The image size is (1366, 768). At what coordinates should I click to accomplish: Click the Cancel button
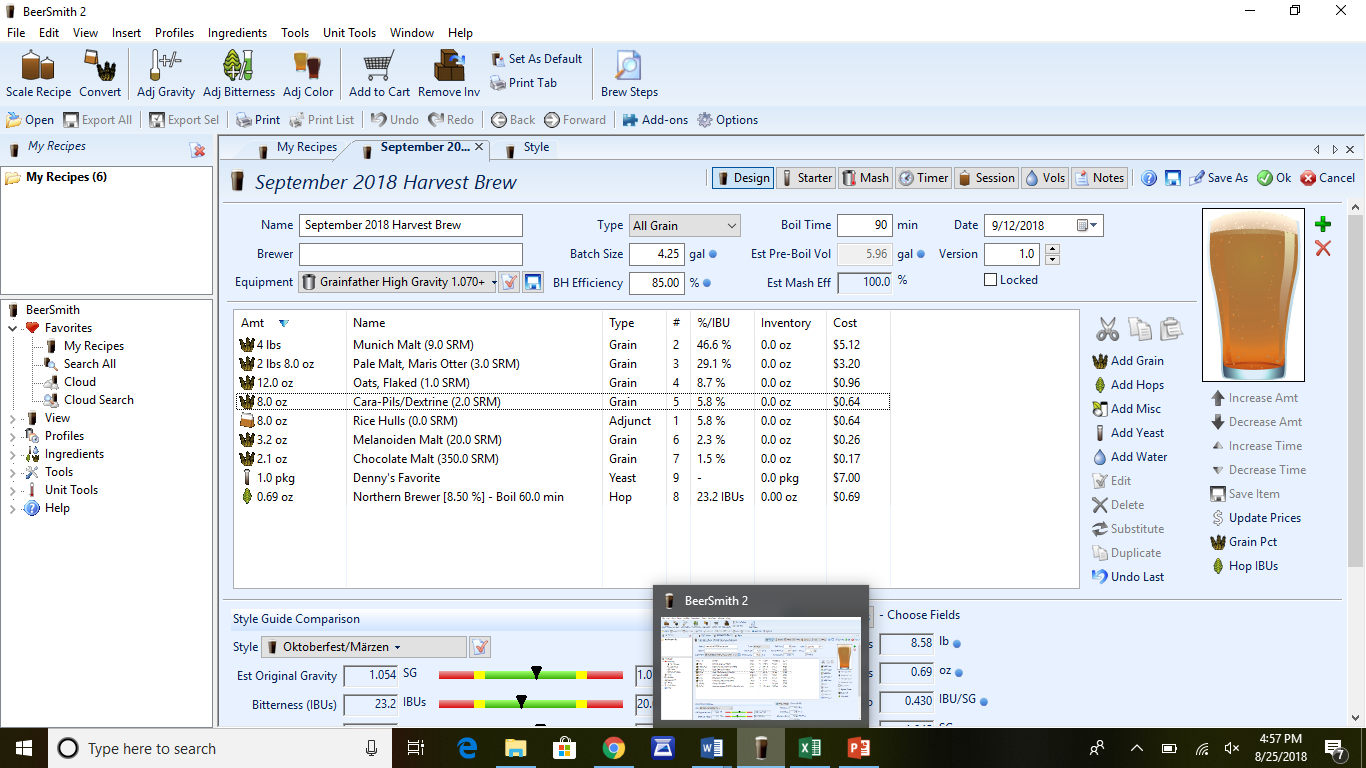(x=1327, y=178)
